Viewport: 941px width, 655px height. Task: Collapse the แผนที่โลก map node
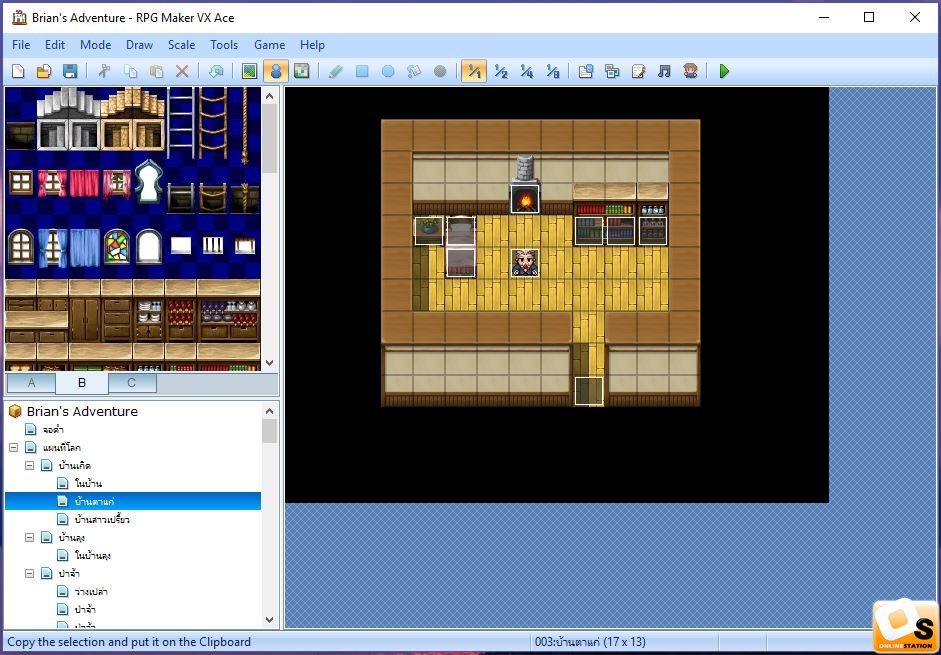tap(13, 447)
